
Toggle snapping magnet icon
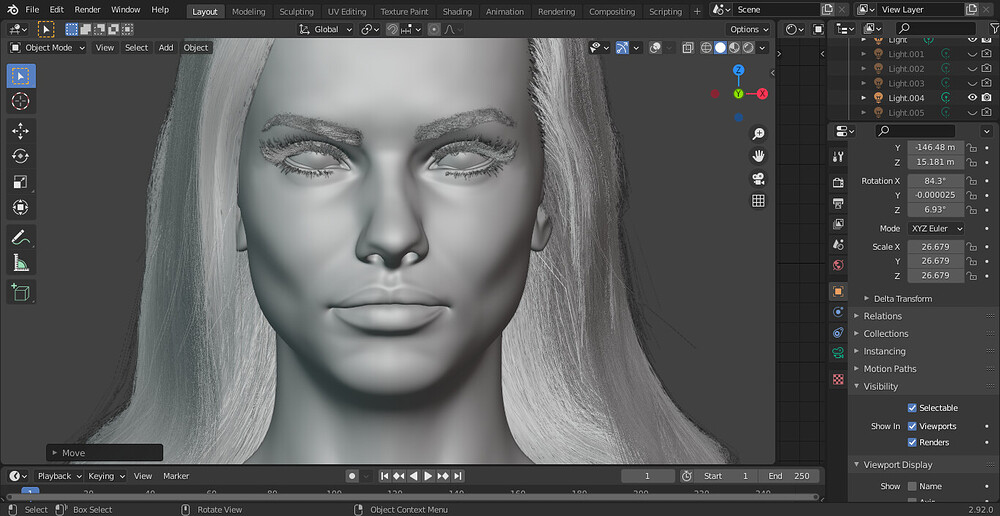pos(392,29)
